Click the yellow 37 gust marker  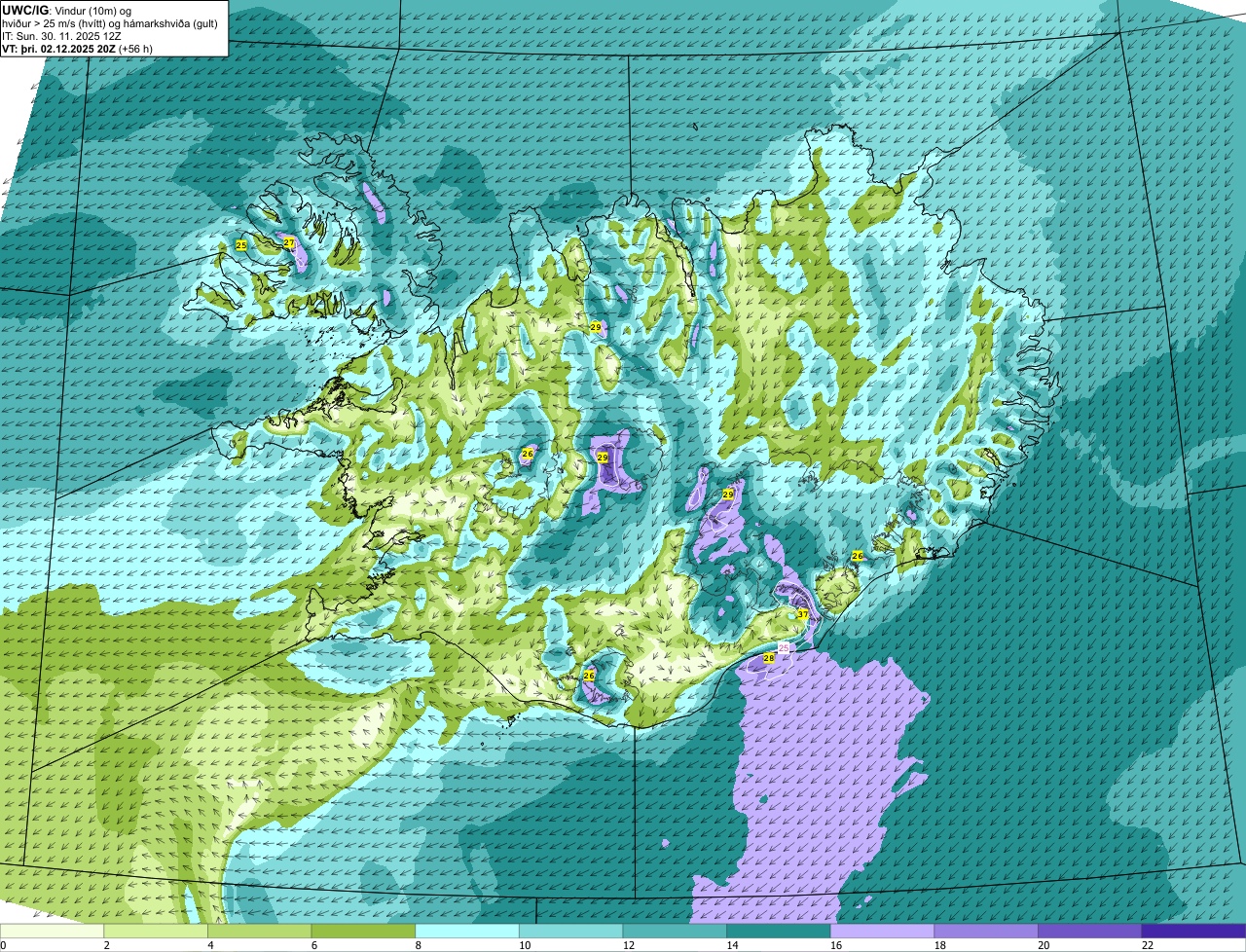803,614
